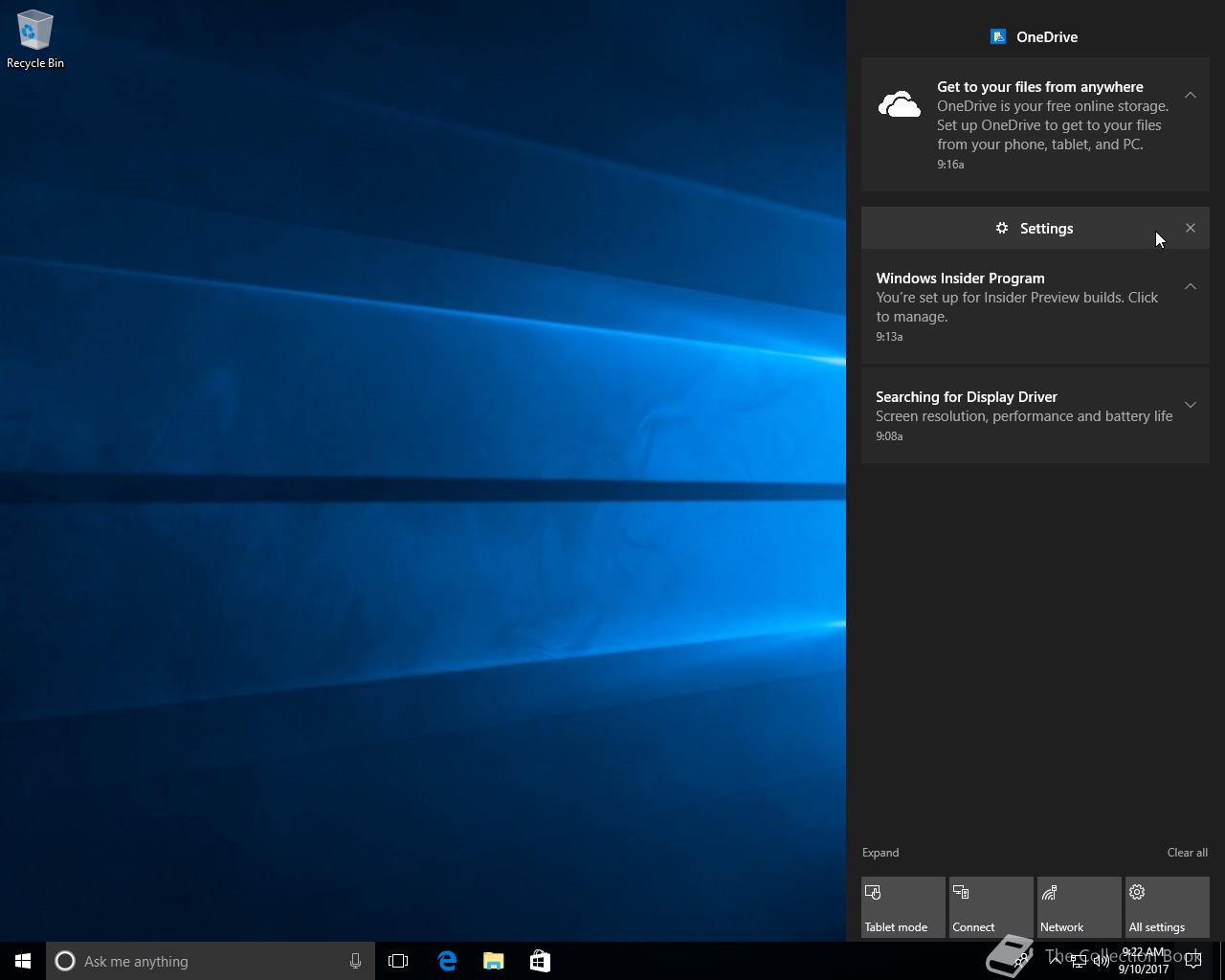Viewport: 1225px width, 980px height.
Task: Dismiss the Settings notification group
Action: point(1191,228)
